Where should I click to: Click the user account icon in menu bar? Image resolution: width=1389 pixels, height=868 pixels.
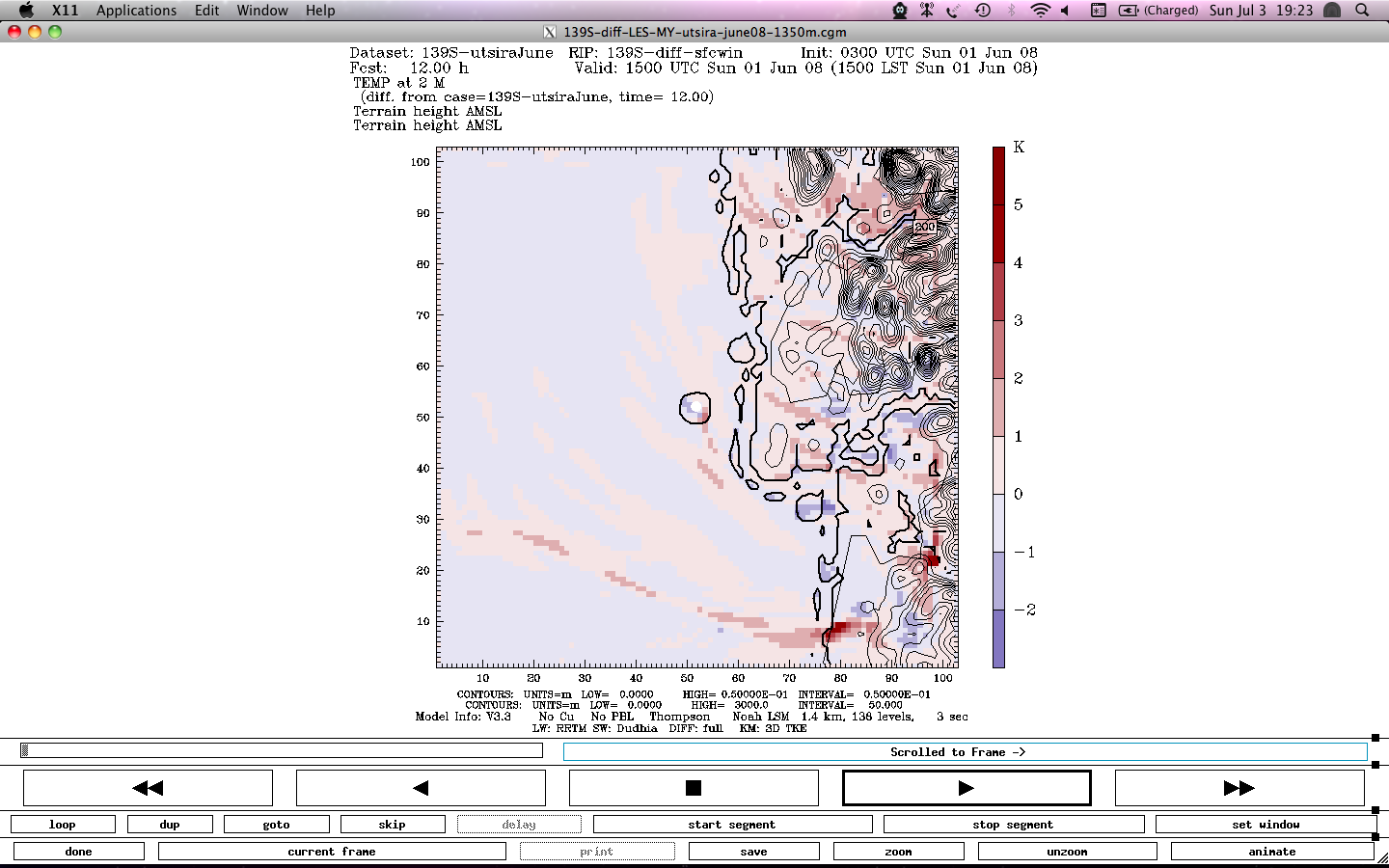(x=1332, y=11)
